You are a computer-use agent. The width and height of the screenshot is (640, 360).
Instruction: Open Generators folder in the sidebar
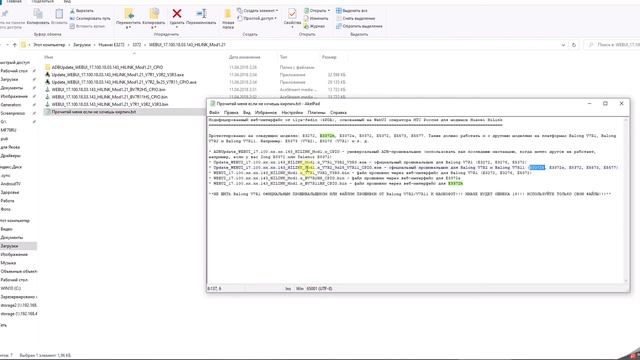point(11,105)
